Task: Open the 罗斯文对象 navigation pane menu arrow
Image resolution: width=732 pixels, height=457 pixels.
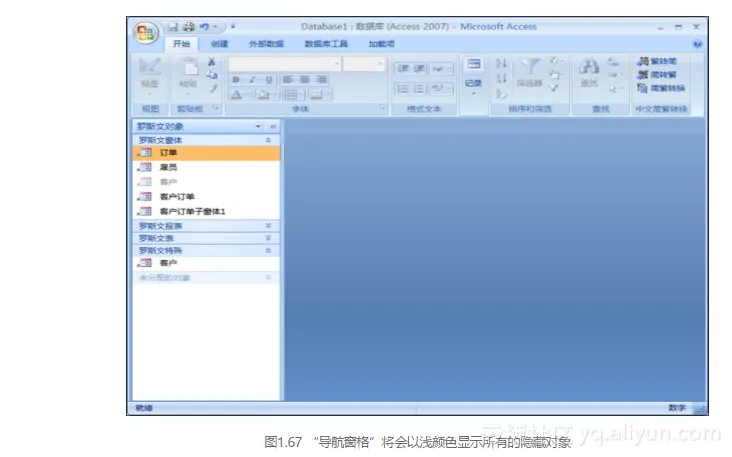Action: 258,127
